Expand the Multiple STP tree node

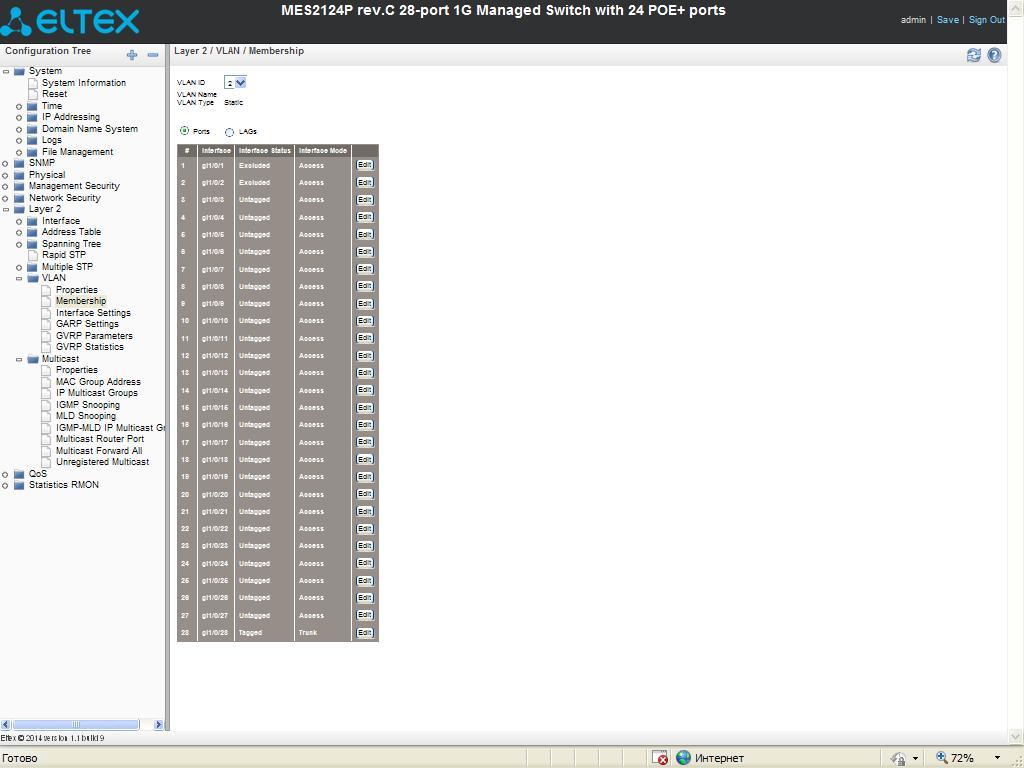[19, 267]
